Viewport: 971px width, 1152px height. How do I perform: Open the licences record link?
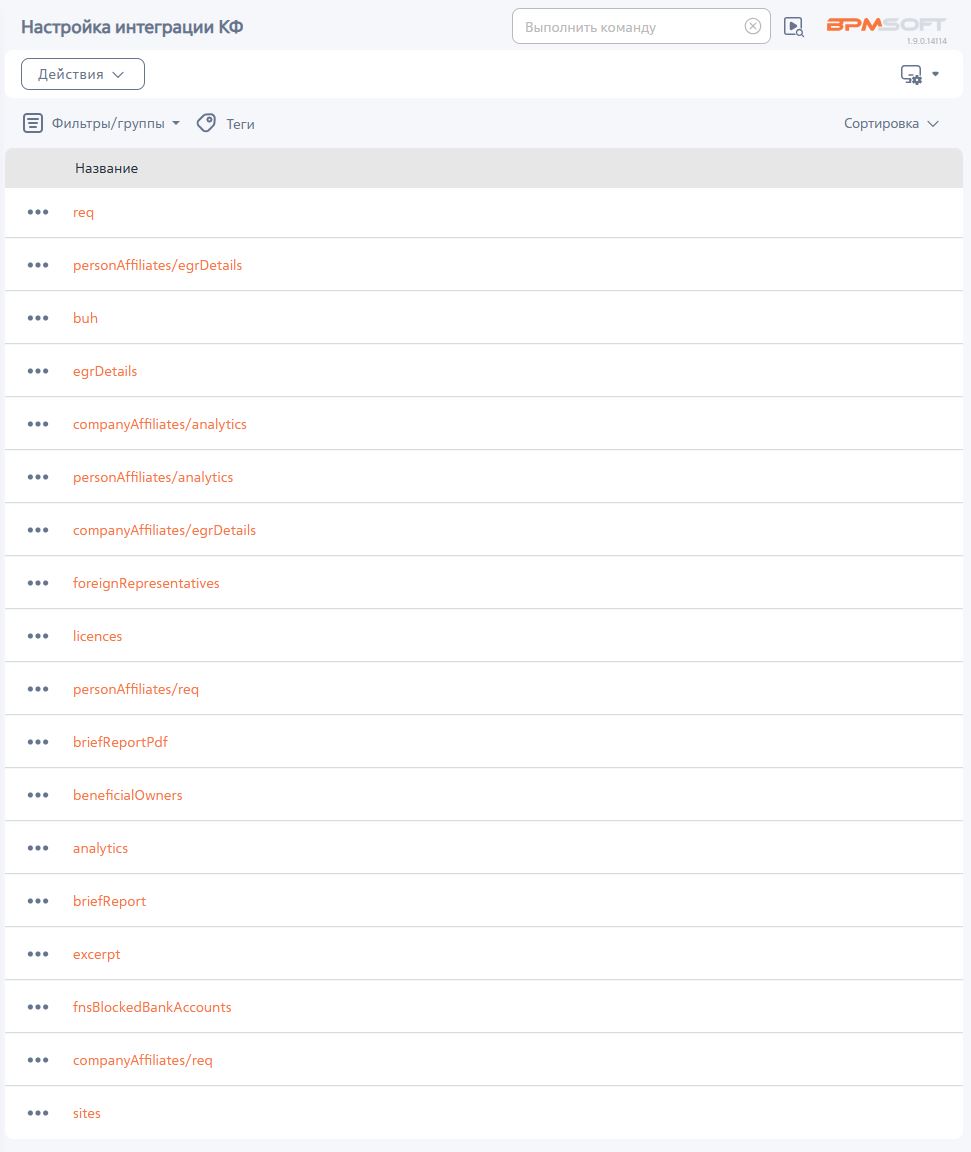pos(98,636)
